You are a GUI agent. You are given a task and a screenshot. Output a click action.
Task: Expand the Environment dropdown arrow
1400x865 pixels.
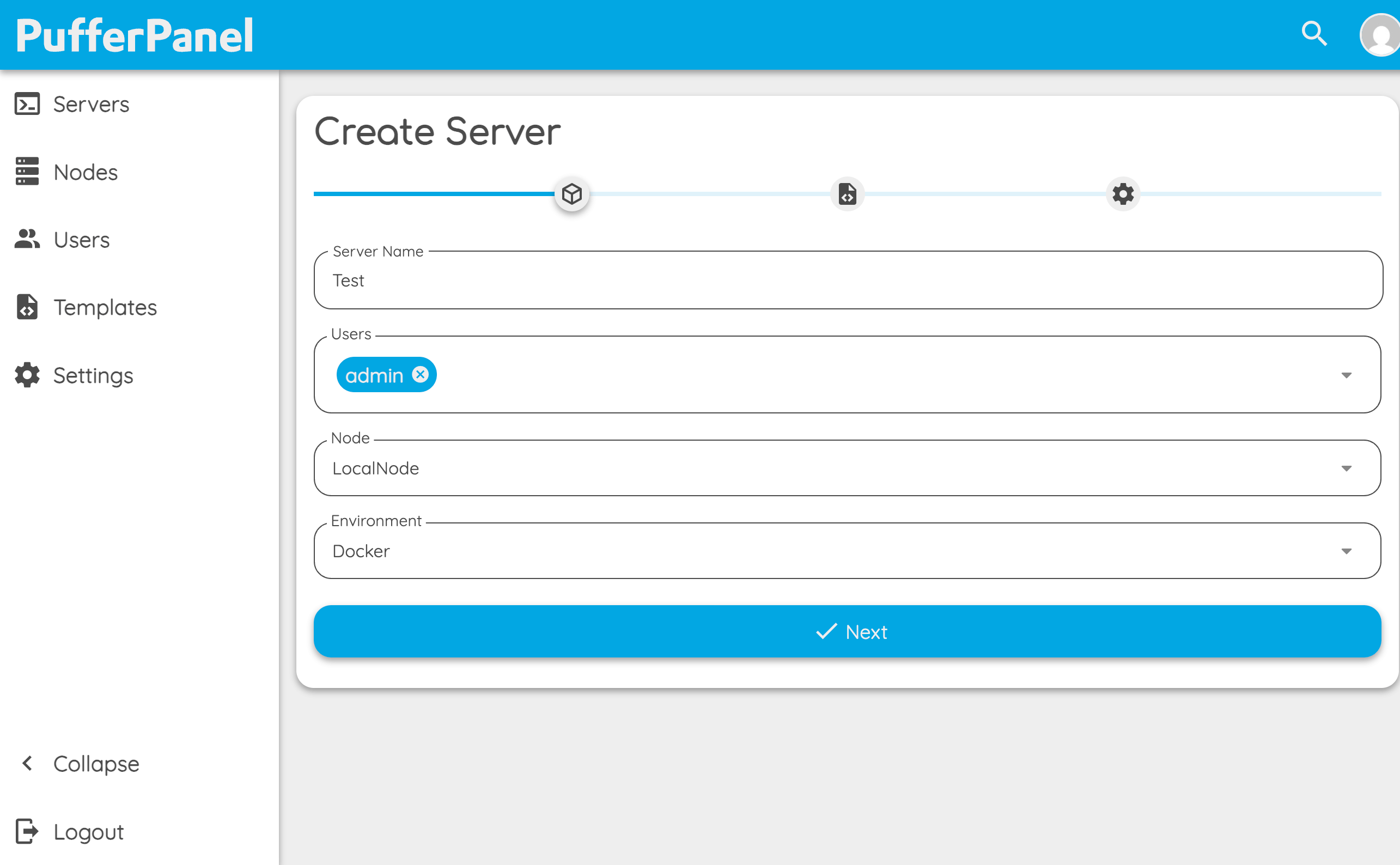1346,551
